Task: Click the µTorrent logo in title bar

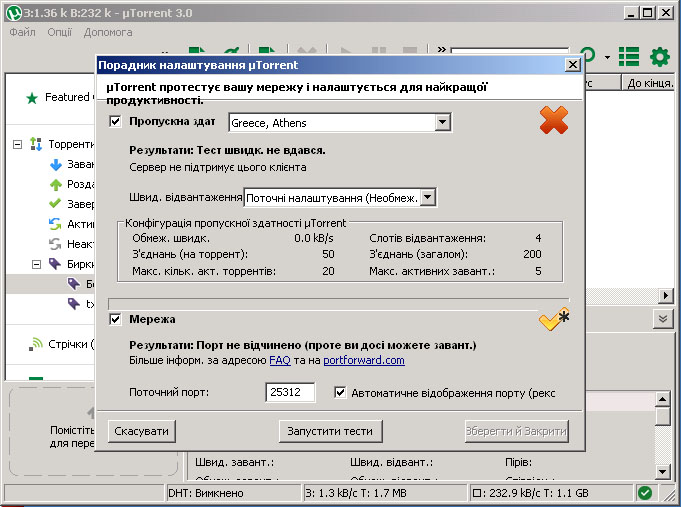Action: [x=14, y=13]
